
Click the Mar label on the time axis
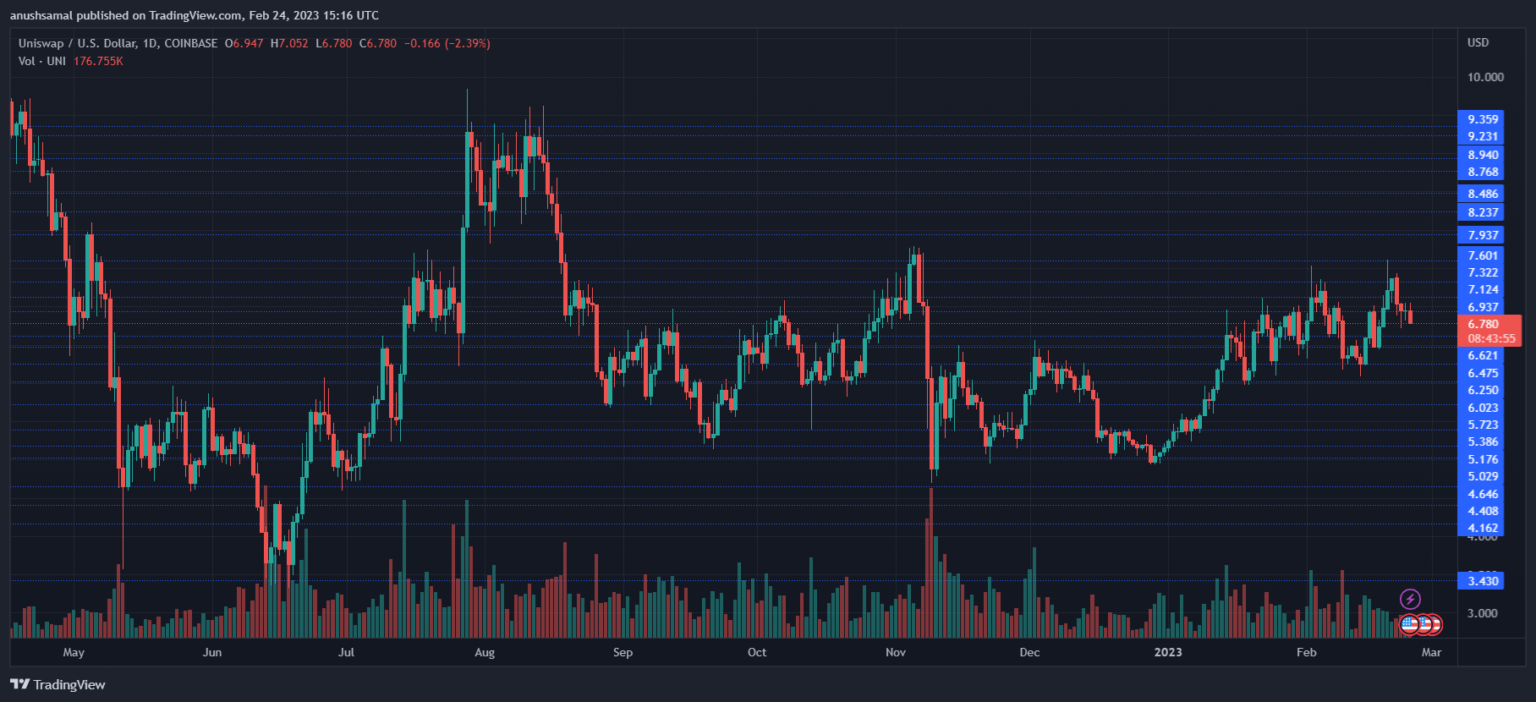[1431, 653]
